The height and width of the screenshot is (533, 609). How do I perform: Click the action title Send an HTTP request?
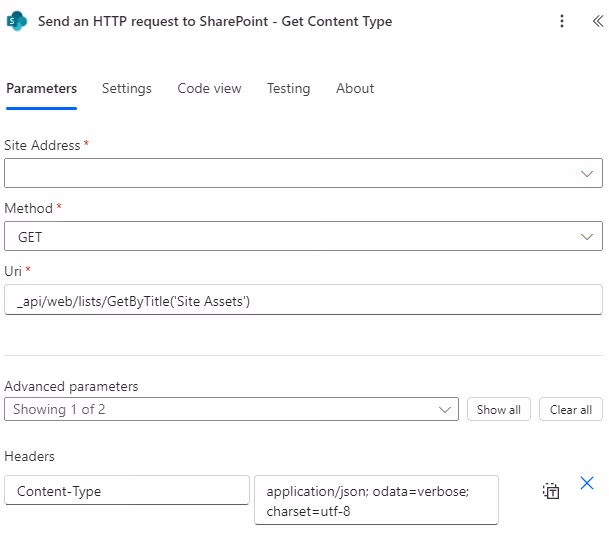(215, 21)
